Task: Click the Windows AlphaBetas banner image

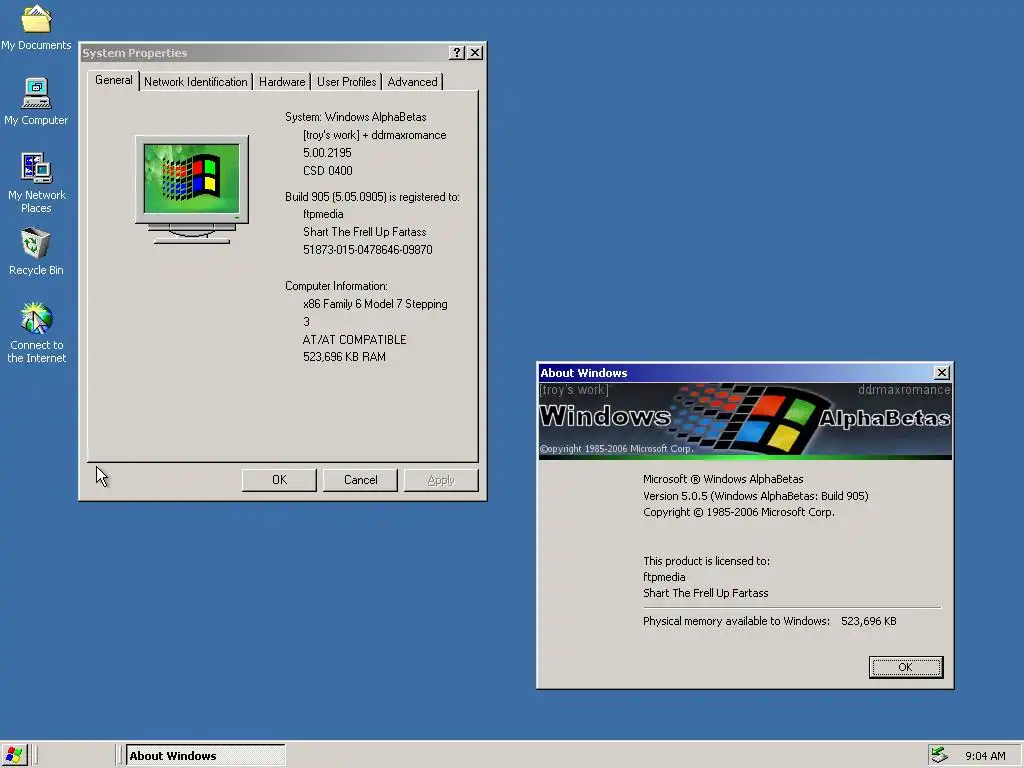Action: click(745, 421)
